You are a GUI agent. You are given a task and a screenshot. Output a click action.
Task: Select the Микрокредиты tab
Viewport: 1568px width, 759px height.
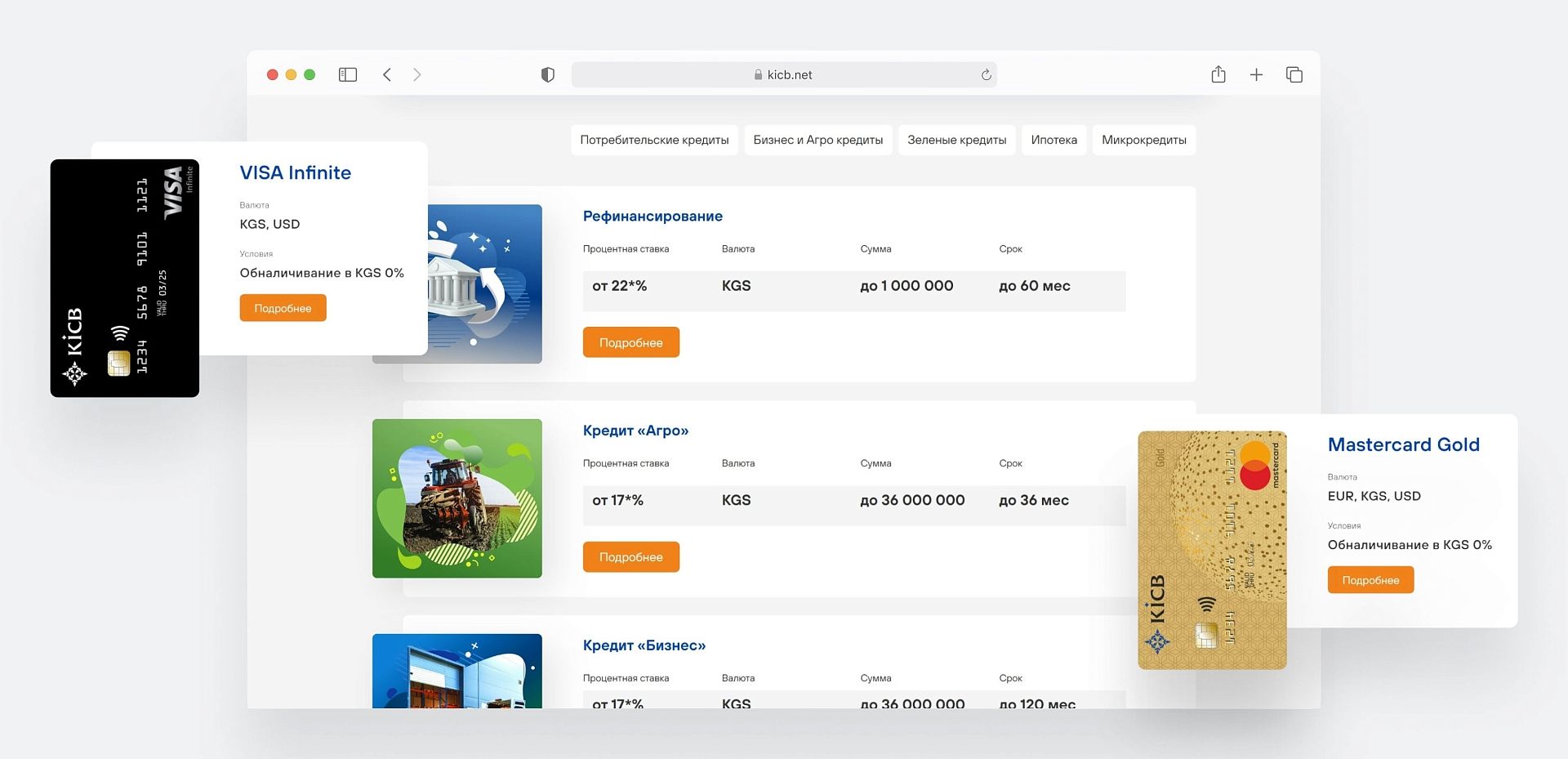pos(1143,140)
